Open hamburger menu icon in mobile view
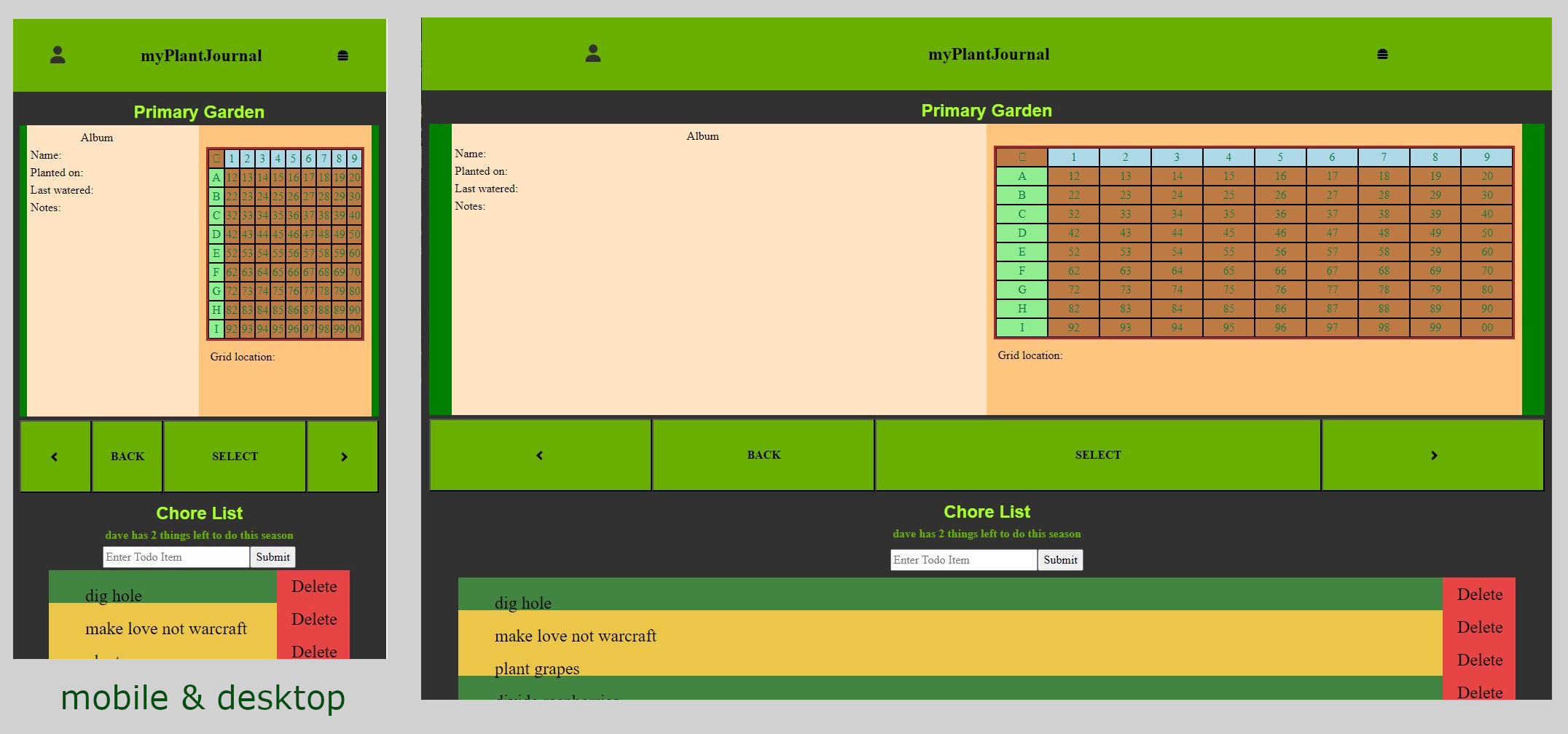1568x734 pixels. pos(343,56)
